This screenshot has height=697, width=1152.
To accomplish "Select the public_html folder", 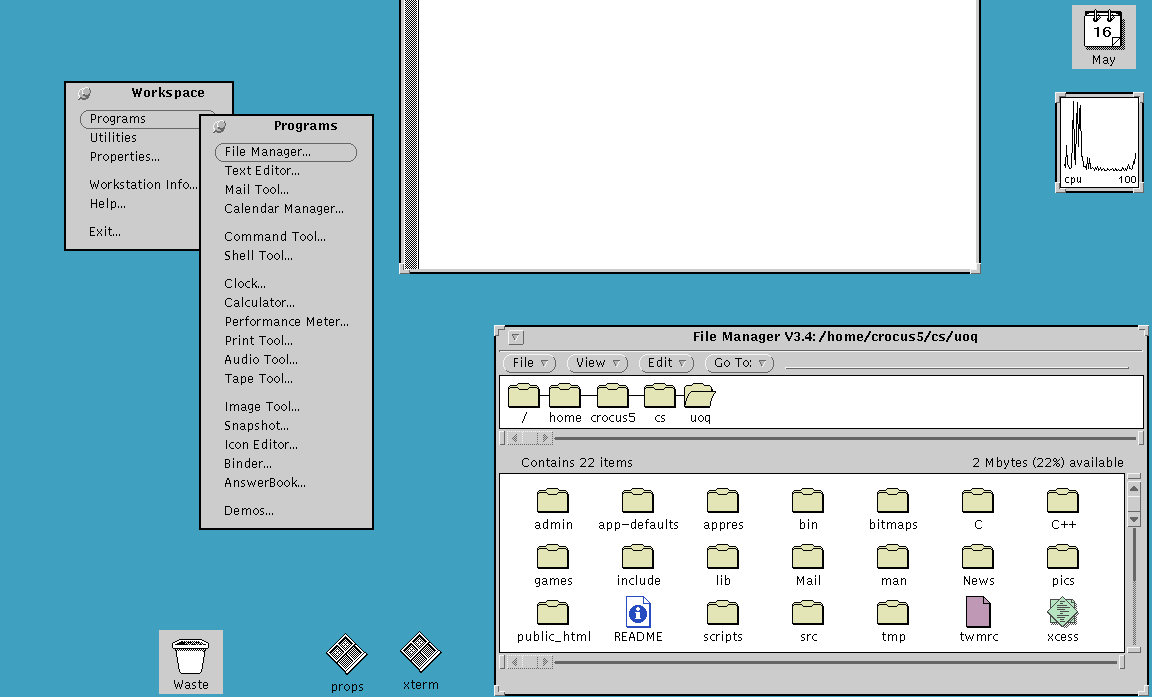I will [x=552, y=613].
